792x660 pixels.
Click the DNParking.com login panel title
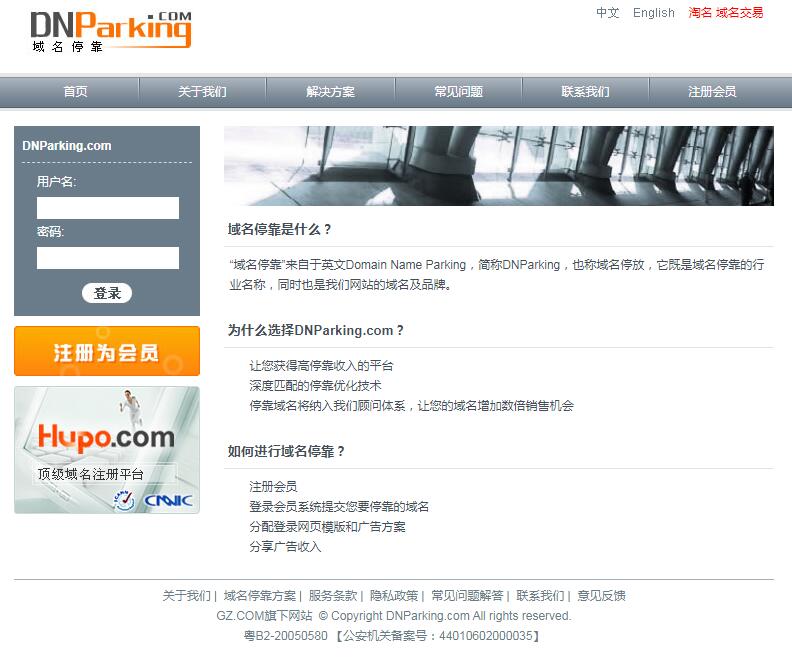click(x=67, y=146)
